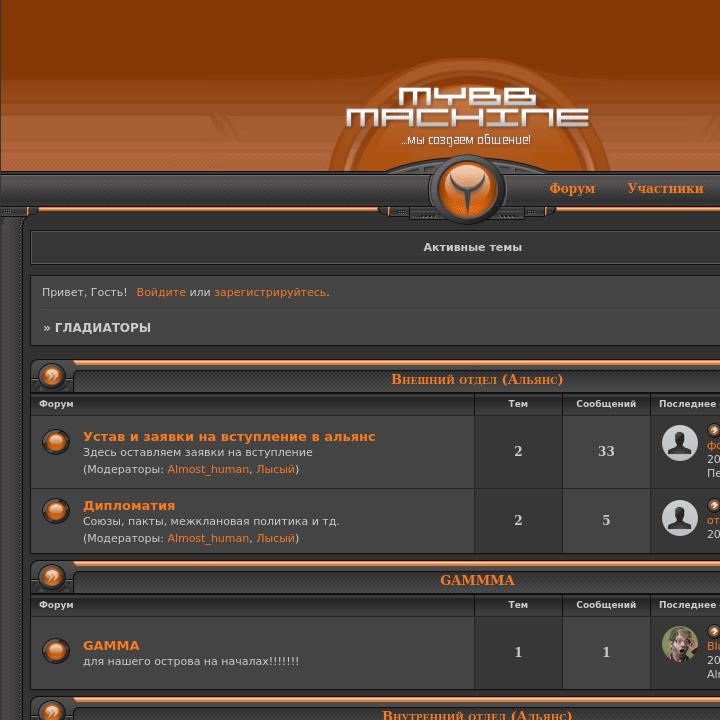720x720 pixels.
Task: Click last poster avatar in GAMMA row
Action: click(x=680, y=644)
